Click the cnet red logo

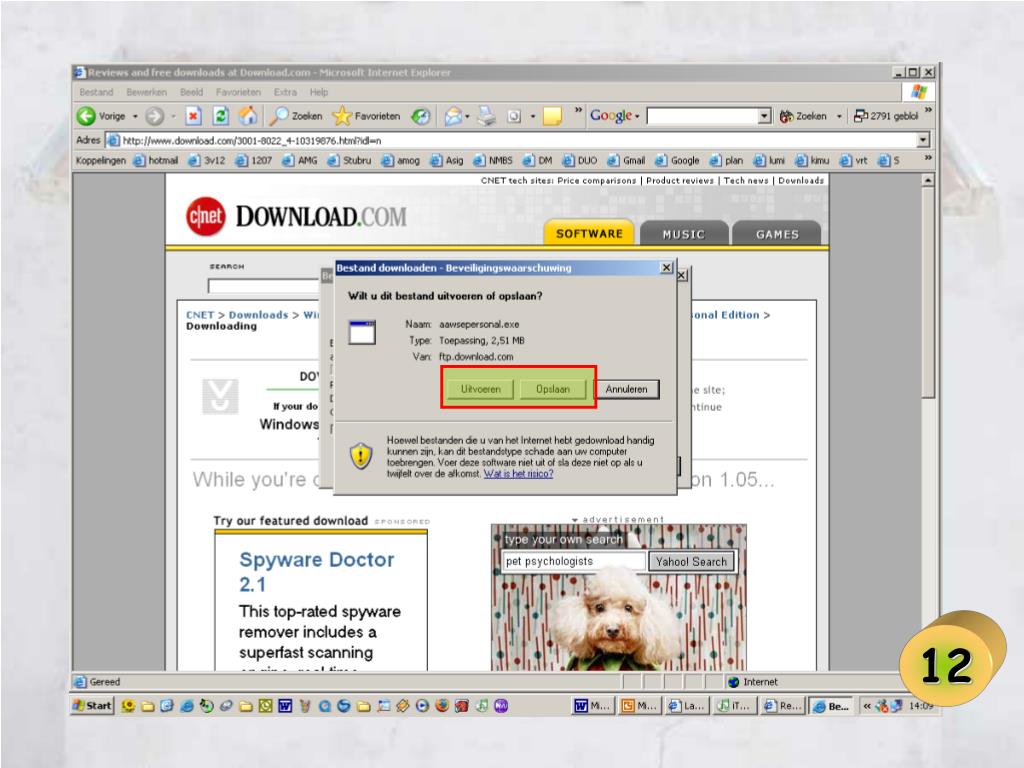coord(206,217)
